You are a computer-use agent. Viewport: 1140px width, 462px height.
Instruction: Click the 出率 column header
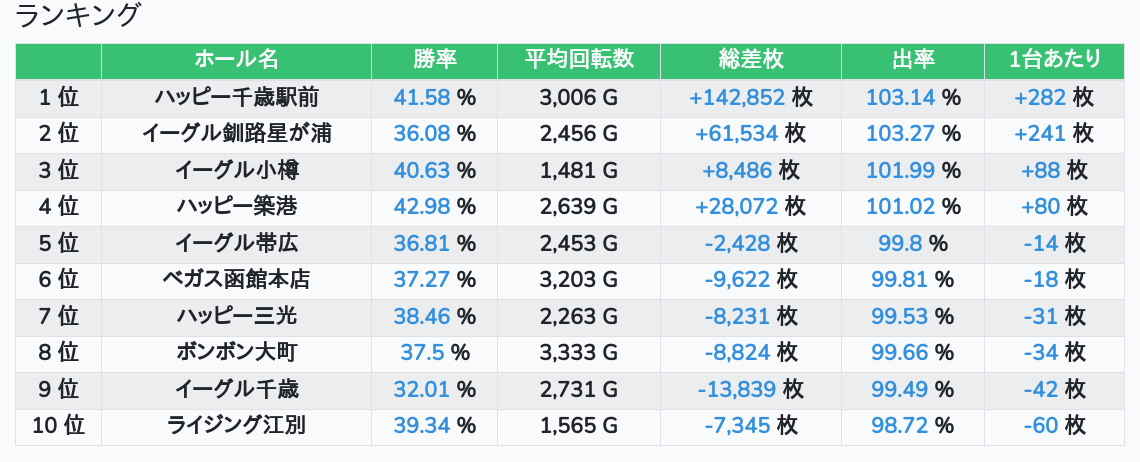pyautogui.click(x=913, y=60)
